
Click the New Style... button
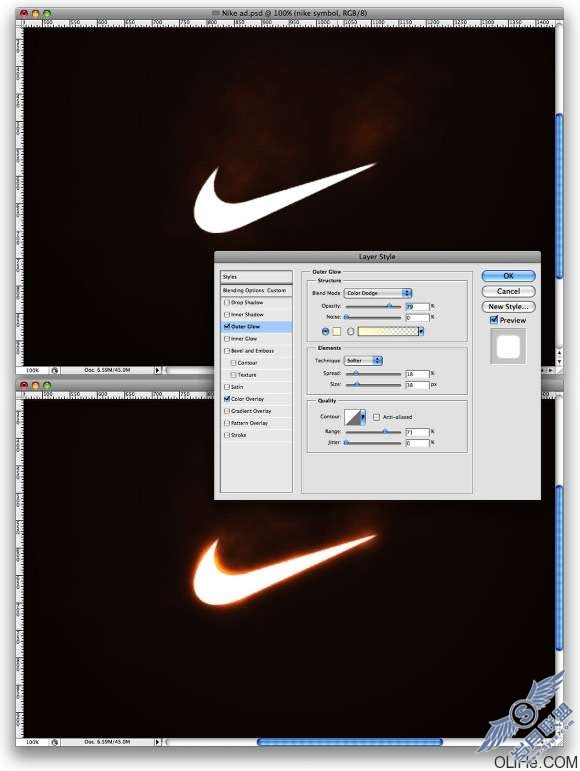508,306
